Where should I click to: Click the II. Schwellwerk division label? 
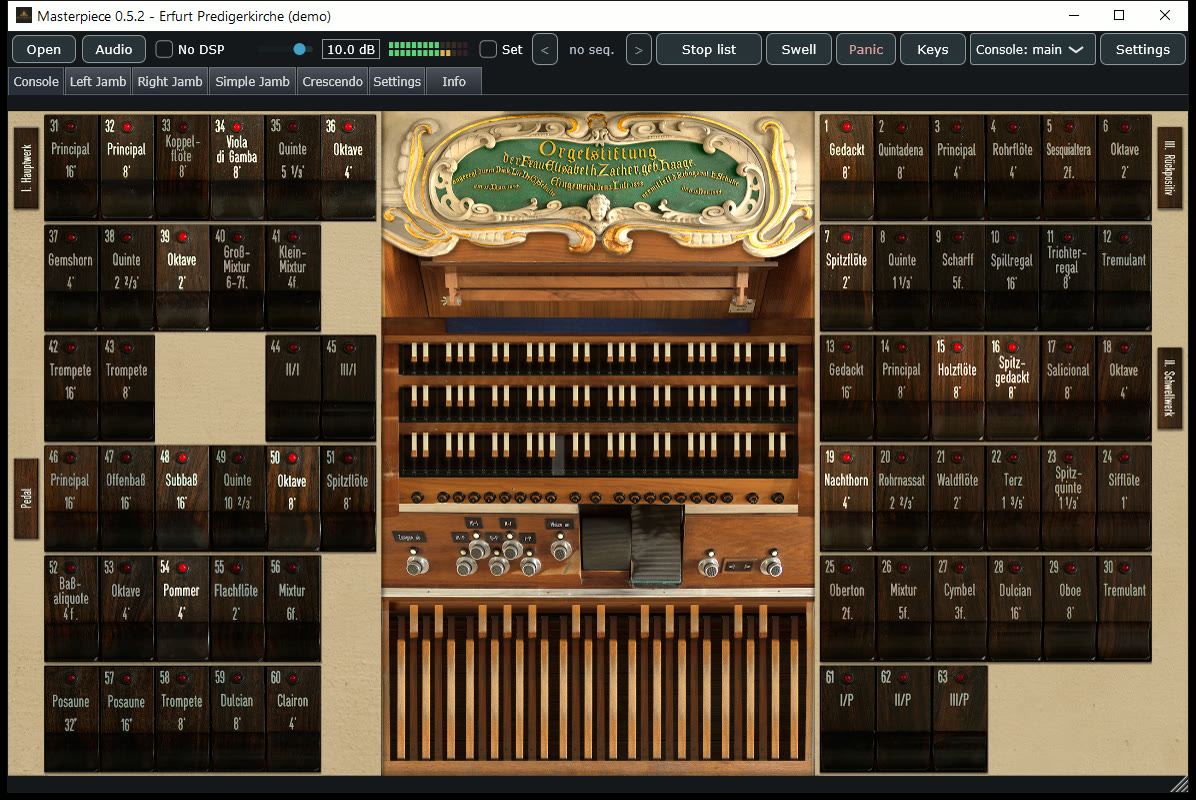coord(1169,387)
